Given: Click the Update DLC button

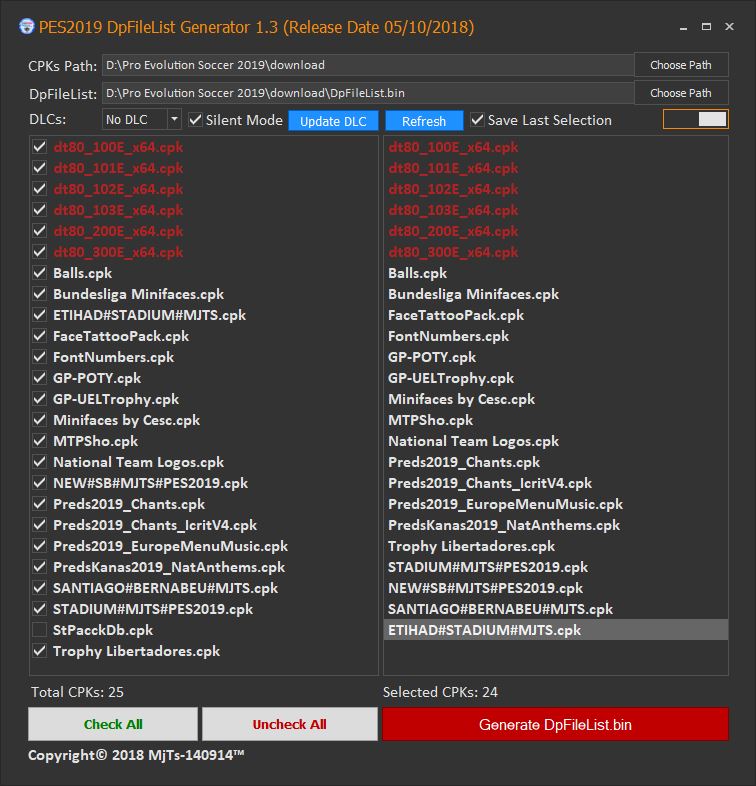Looking at the screenshot, I should click(333, 121).
